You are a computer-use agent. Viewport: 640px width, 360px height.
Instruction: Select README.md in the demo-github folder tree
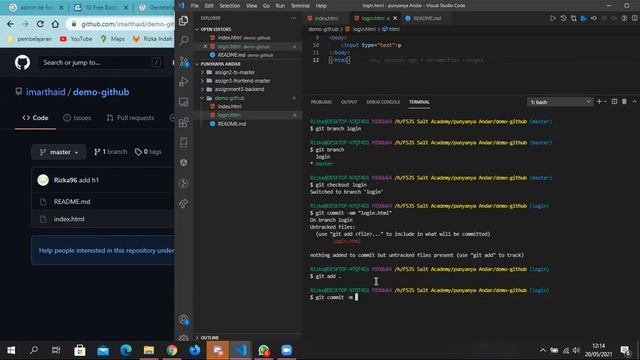231,124
